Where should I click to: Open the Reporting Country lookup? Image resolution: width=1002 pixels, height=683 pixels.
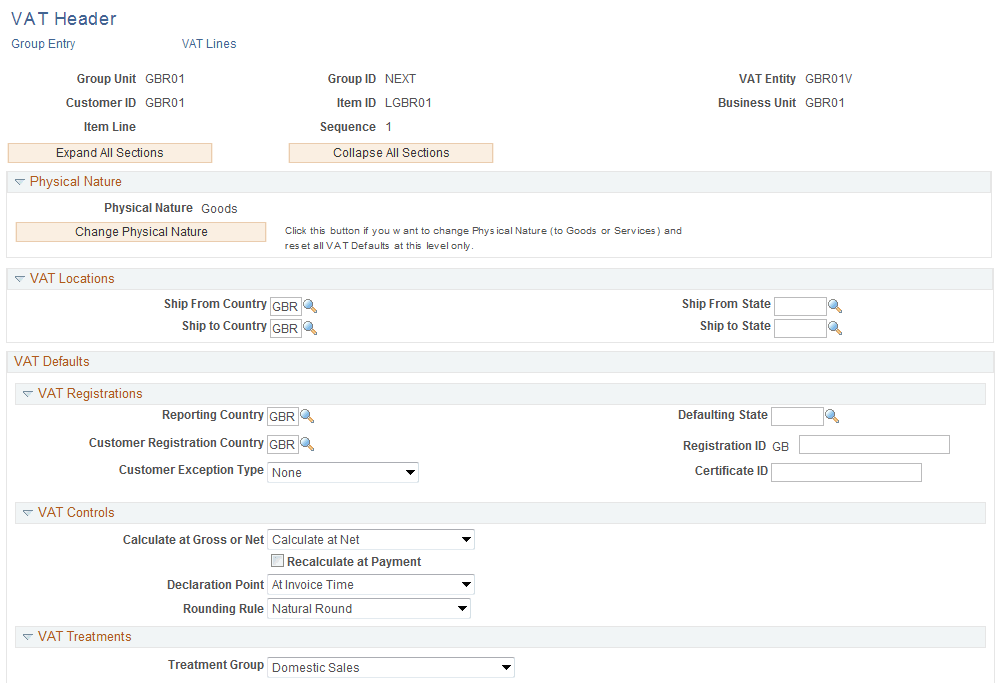point(308,416)
